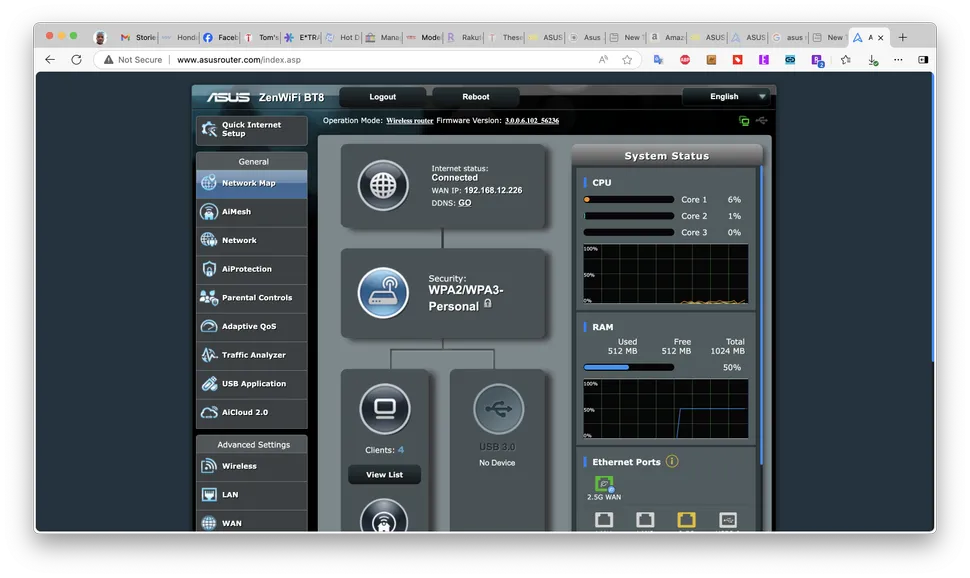The width and height of the screenshot is (970, 578).
Task: Click the USB port icon in Ethernet Ports
Action: coord(728,520)
